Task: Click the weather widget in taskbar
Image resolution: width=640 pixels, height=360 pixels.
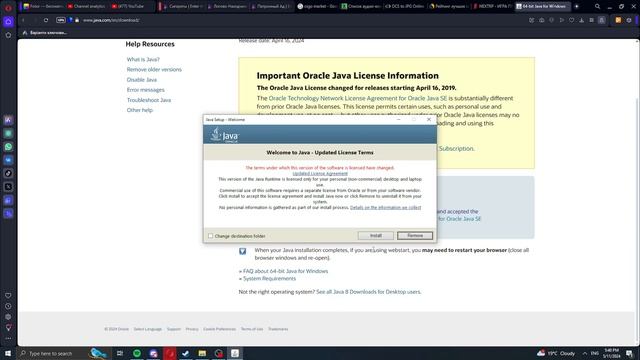Action: (x=556, y=353)
